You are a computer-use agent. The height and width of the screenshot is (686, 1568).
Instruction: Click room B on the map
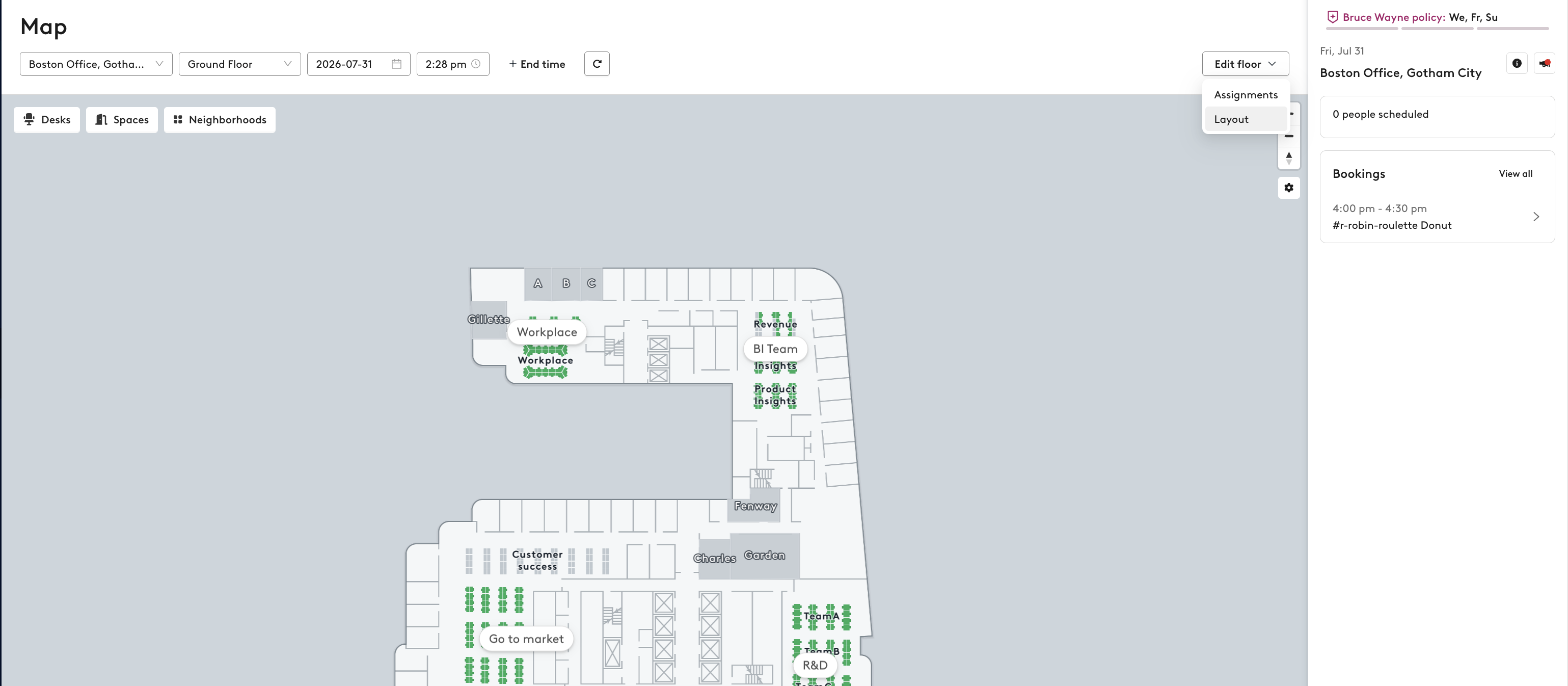566,284
